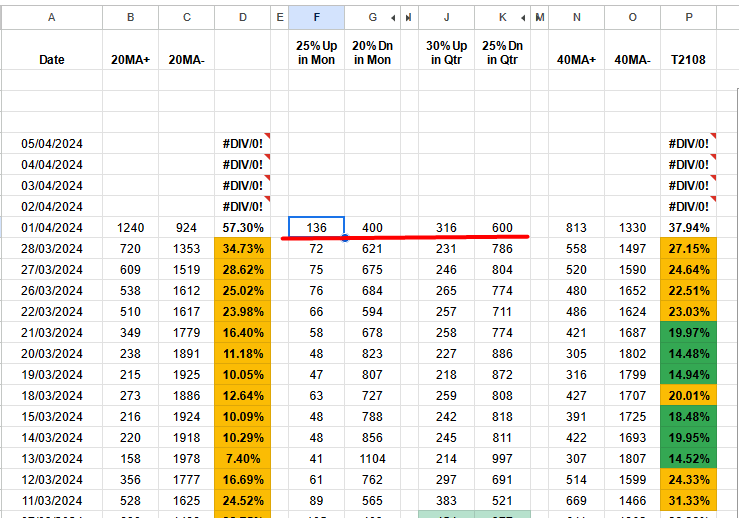The image size is (739, 518).
Task: Select the #DIV/0! cell in column D for 05/04/2024
Action: point(243,143)
